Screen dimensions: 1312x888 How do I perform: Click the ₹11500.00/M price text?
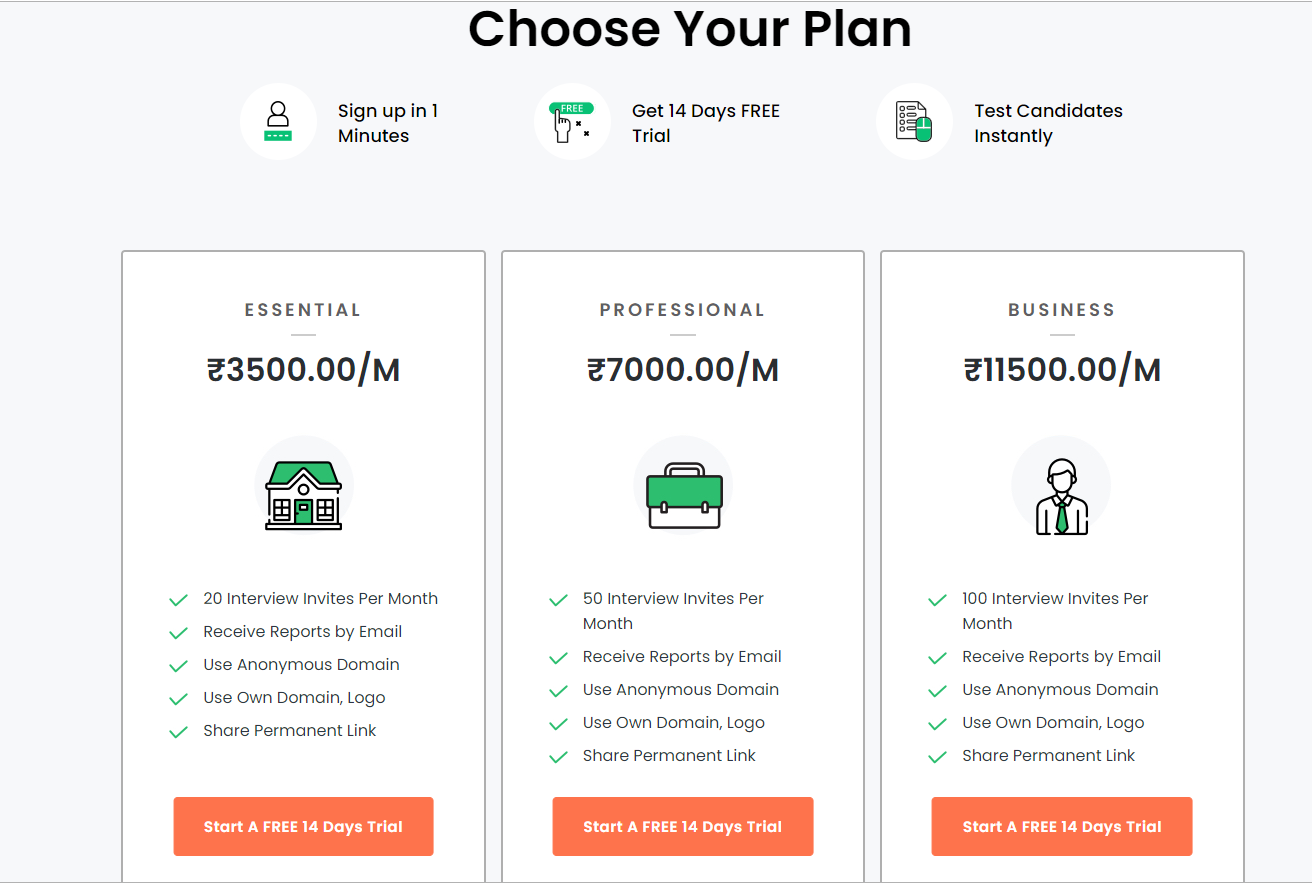[x=1061, y=370]
